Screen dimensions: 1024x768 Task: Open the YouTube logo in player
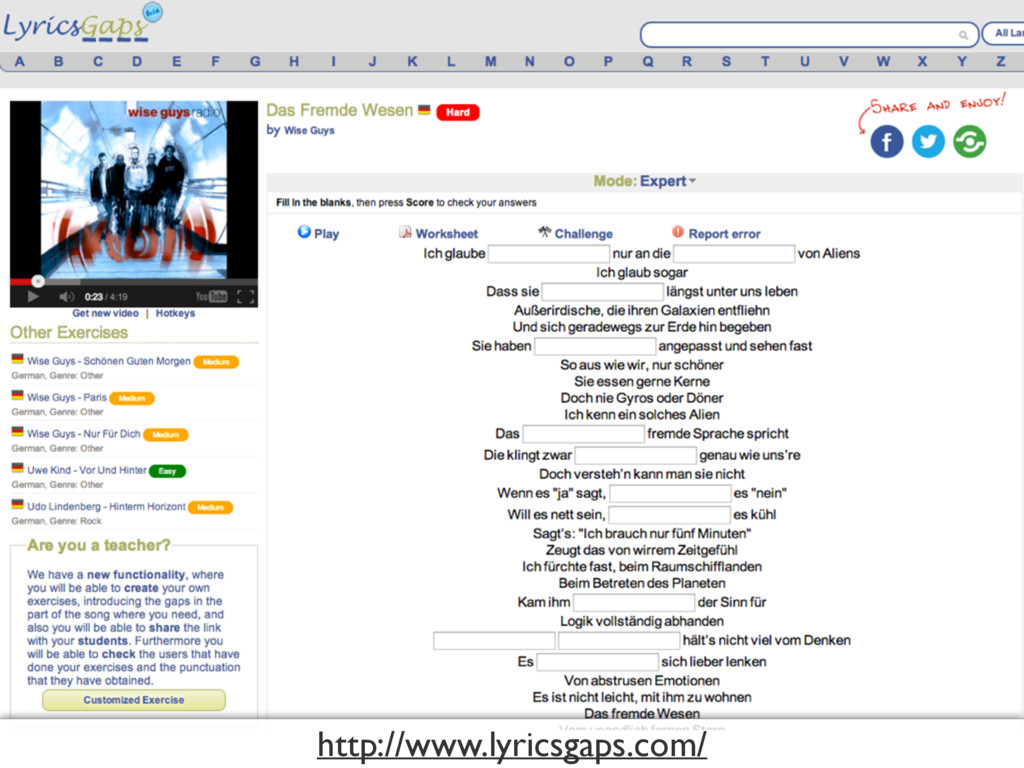pyautogui.click(x=211, y=297)
